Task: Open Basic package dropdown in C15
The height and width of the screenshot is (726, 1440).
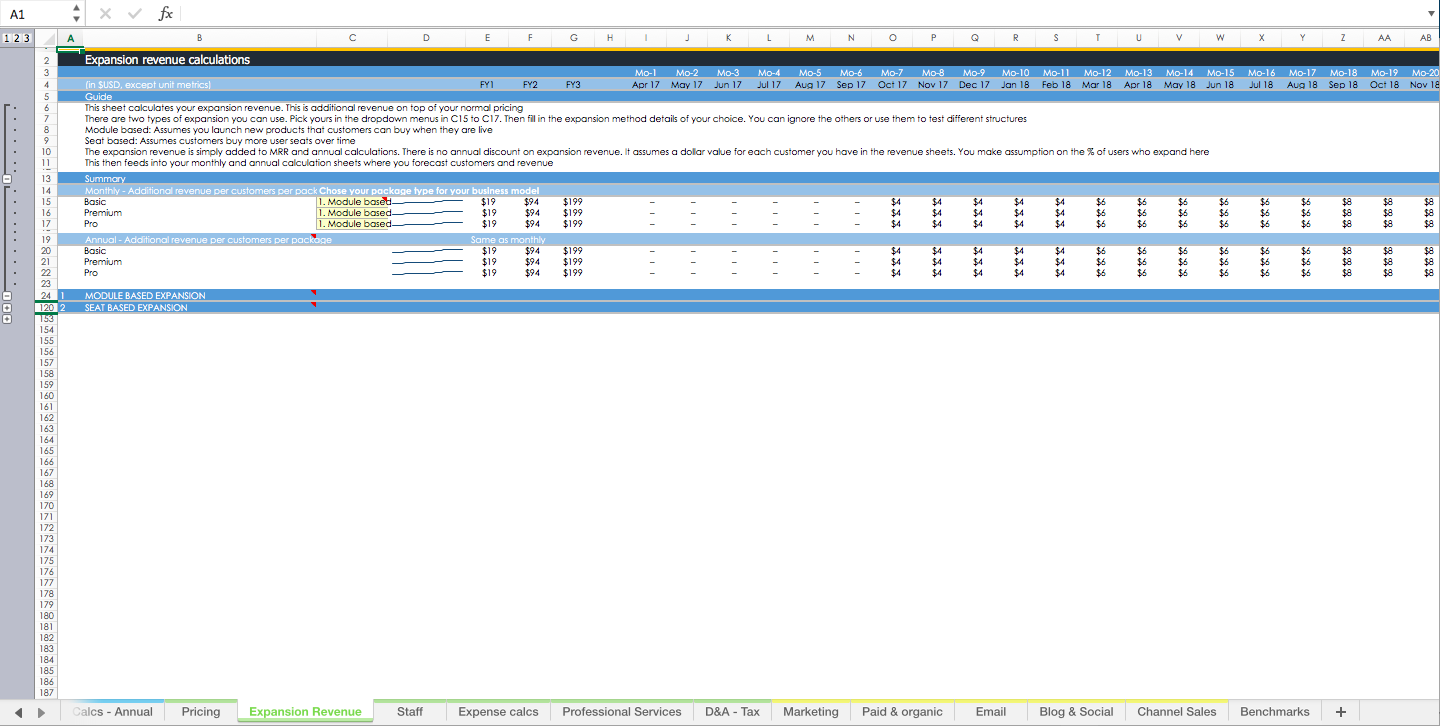Action: (353, 202)
